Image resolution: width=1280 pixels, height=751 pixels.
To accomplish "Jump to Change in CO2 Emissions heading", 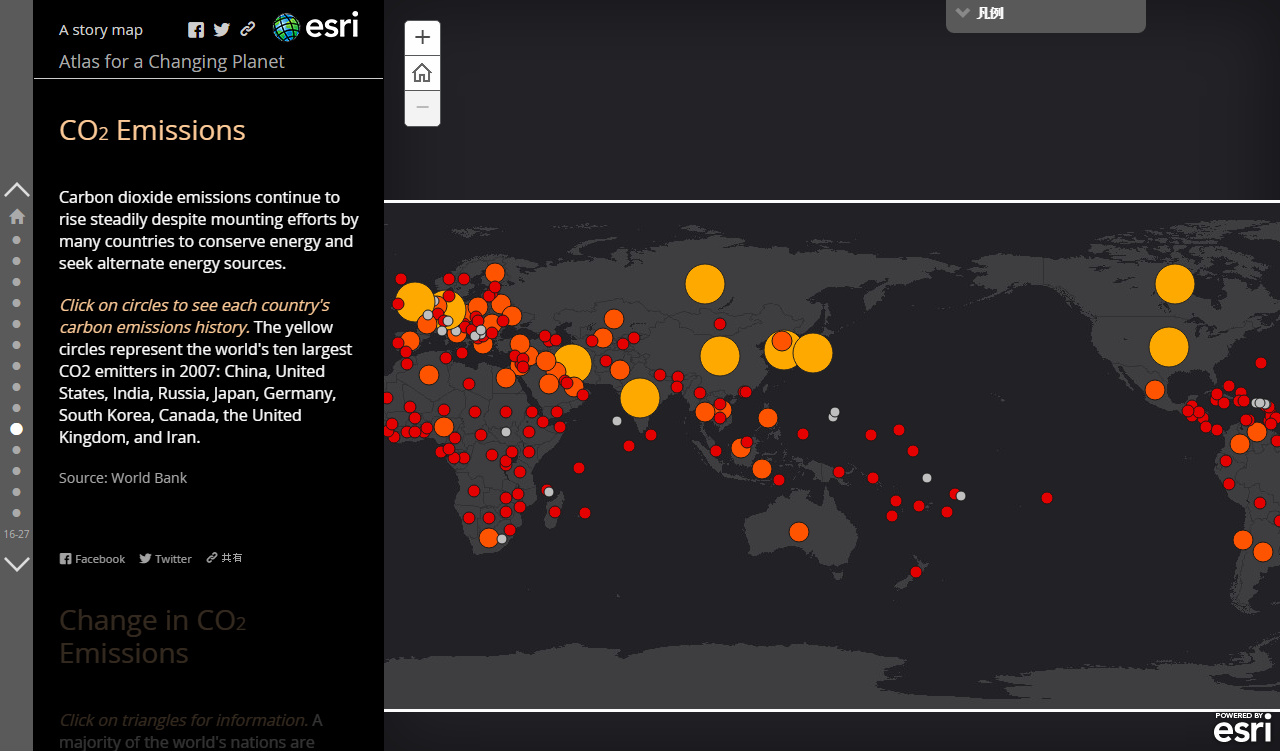I will pos(152,636).
